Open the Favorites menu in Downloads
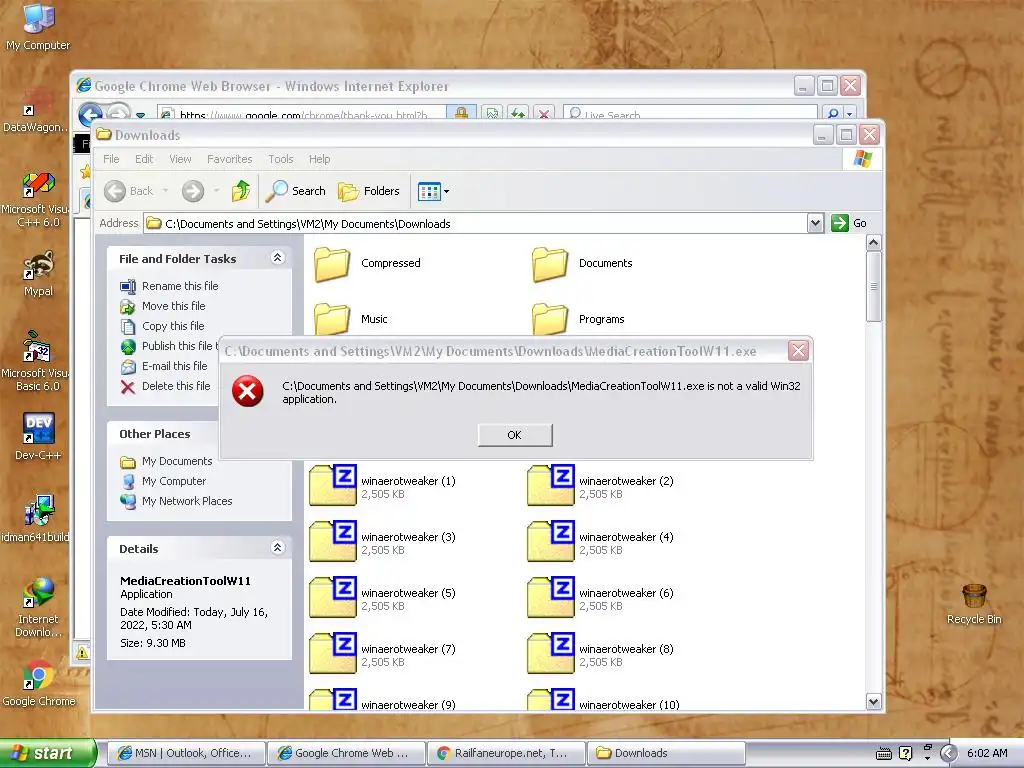Image resolution: width=1024 pixels, height=768 pixels. [x=229, y=159]
